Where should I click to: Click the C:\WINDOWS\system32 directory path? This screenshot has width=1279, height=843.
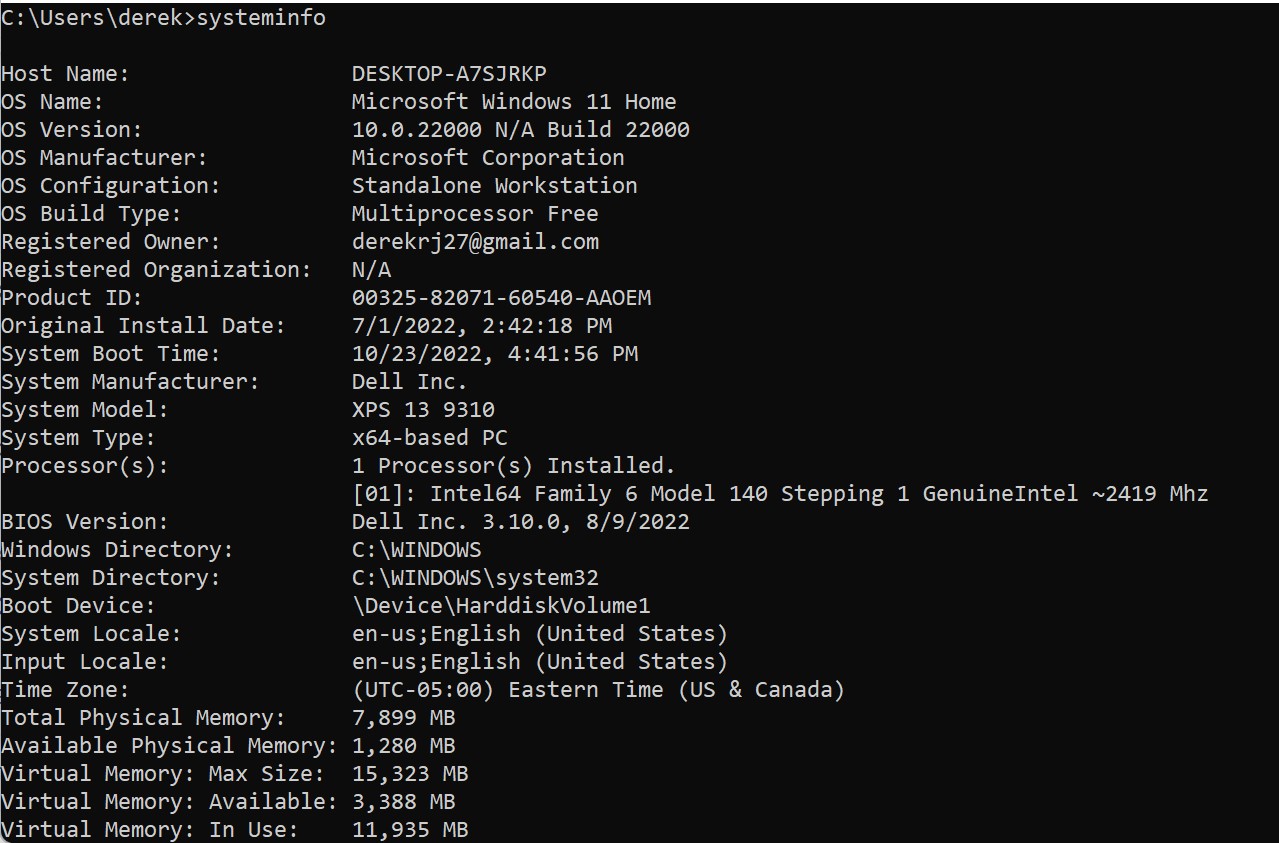point(475,578)
